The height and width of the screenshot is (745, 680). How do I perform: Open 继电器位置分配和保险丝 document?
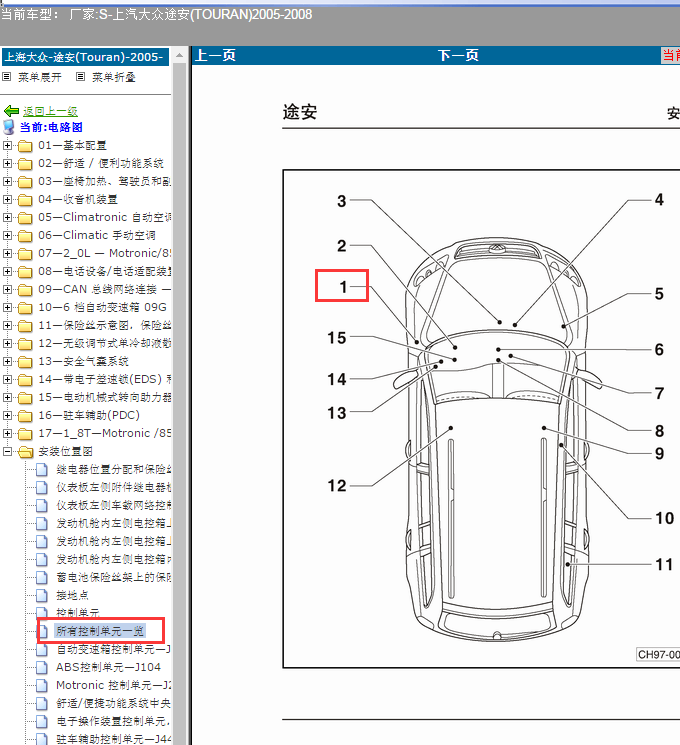tap(114, 470)
